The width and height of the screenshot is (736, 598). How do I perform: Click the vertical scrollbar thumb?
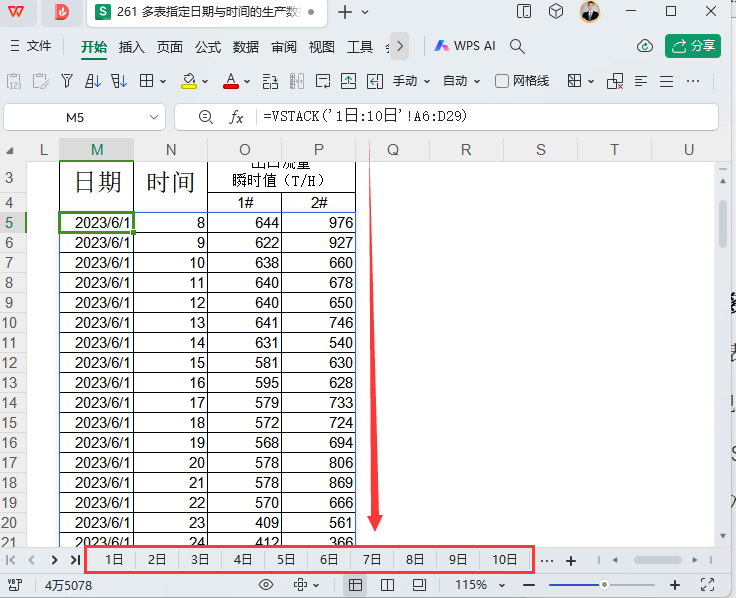(723, 223)
